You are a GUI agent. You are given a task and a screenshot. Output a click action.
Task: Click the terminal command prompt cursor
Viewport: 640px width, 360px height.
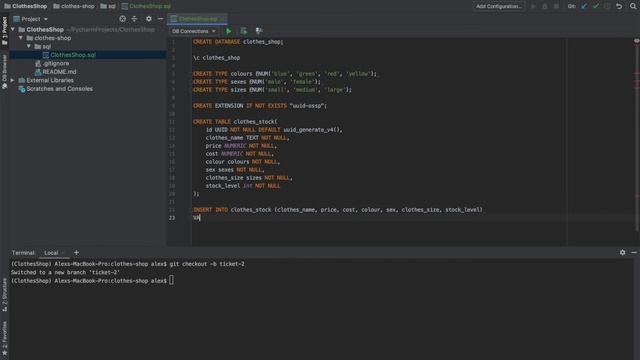click(x=171, y=280)
